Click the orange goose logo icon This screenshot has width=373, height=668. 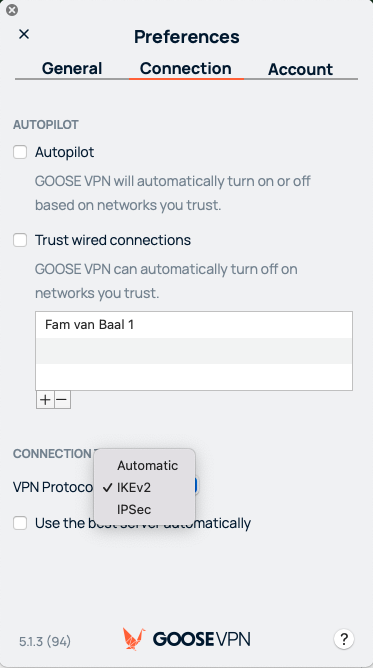click(134, 638)
